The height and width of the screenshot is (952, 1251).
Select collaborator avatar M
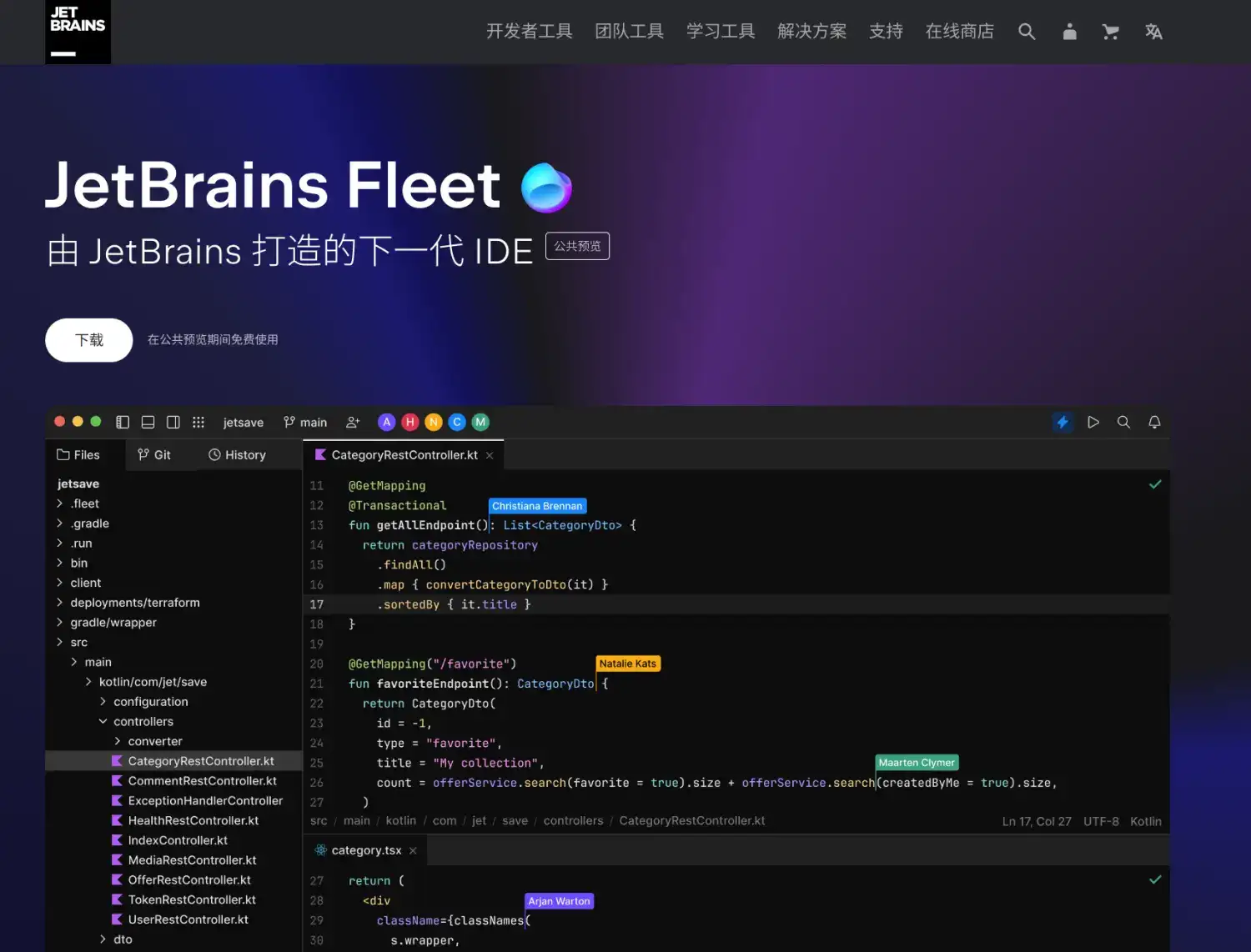pyautogui.click(x=480, y=422)
